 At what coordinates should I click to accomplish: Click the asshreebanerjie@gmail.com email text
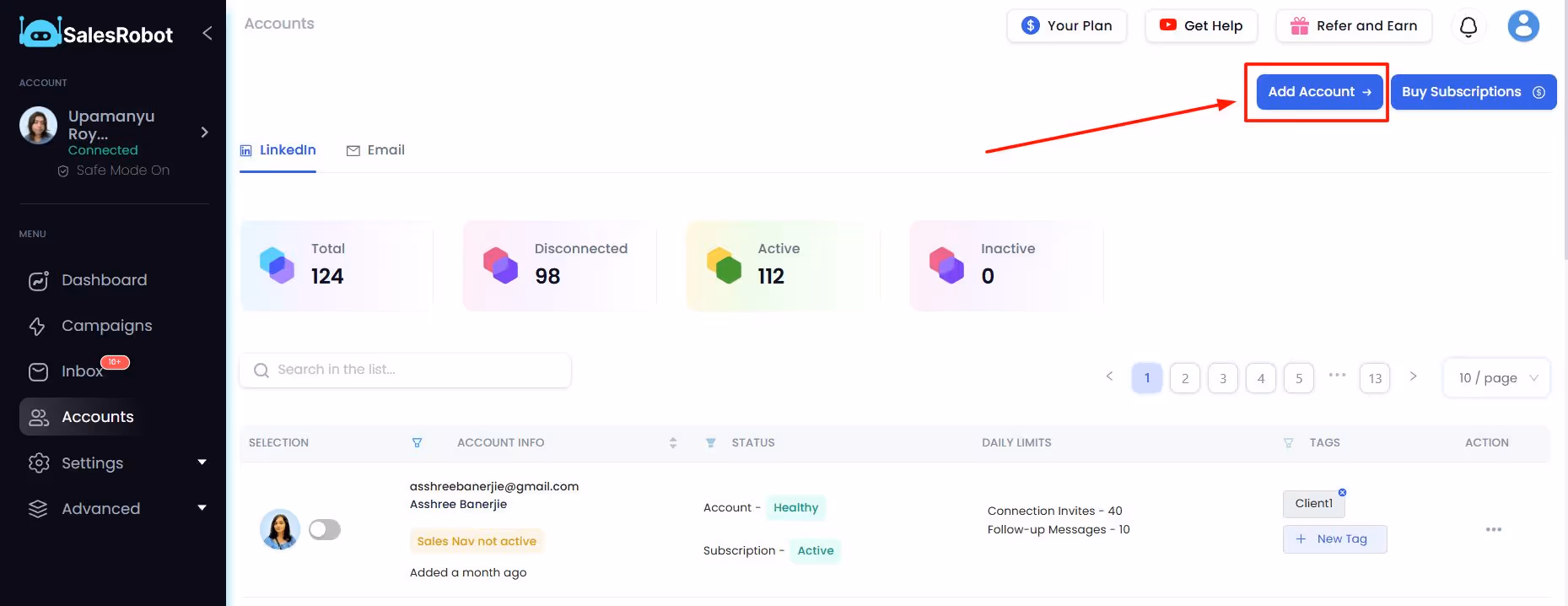click(x=494, y=486)
